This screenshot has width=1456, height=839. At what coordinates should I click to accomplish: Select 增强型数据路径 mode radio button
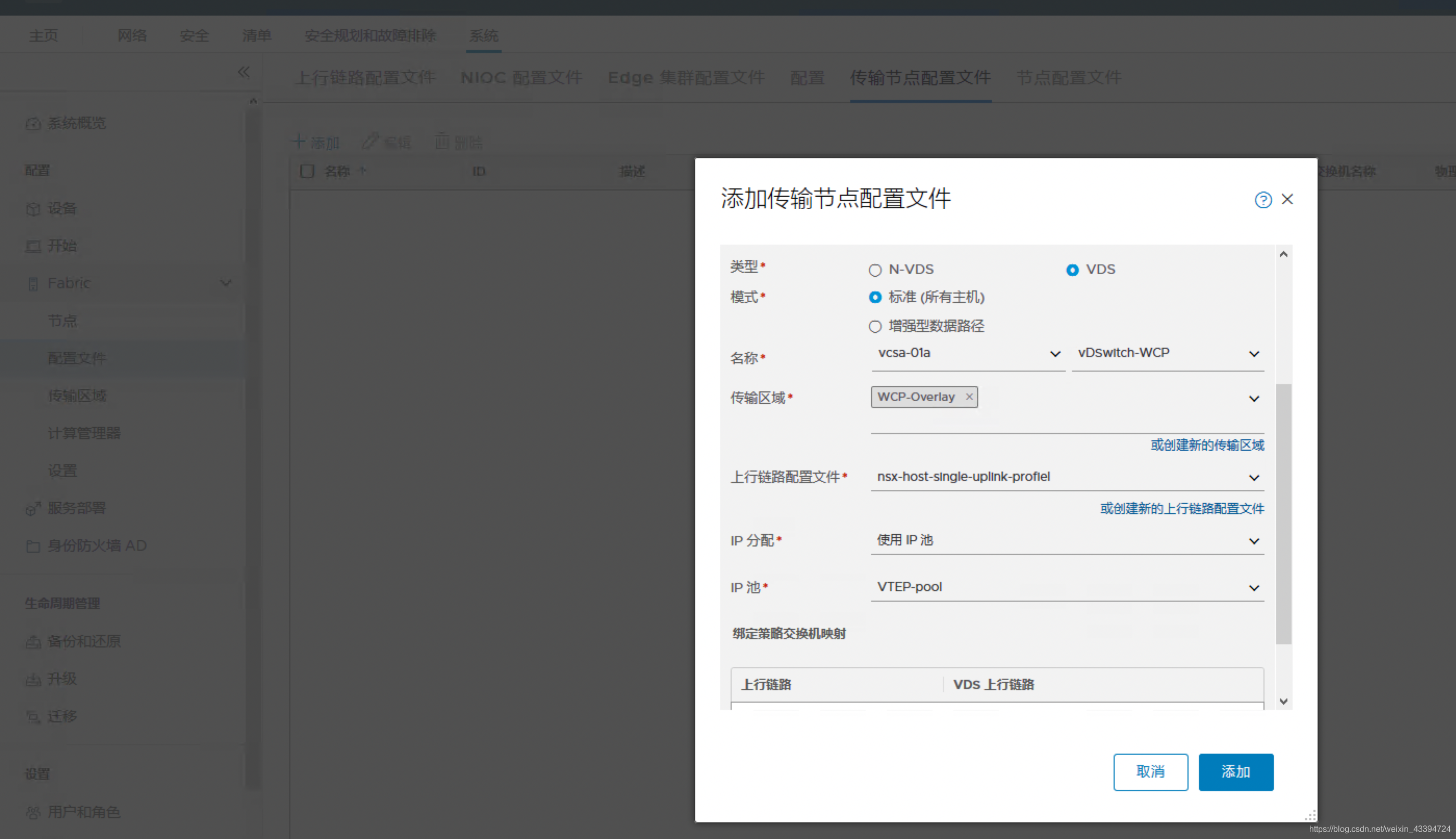(875, 327)
